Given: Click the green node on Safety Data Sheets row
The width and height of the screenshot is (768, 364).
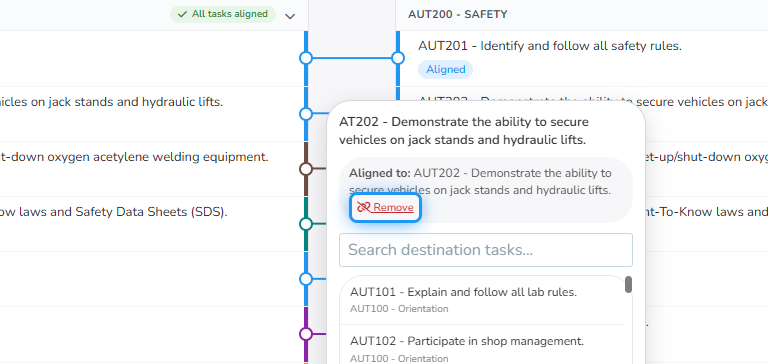Looking at the screenshot, I should (x=306, y=224).
